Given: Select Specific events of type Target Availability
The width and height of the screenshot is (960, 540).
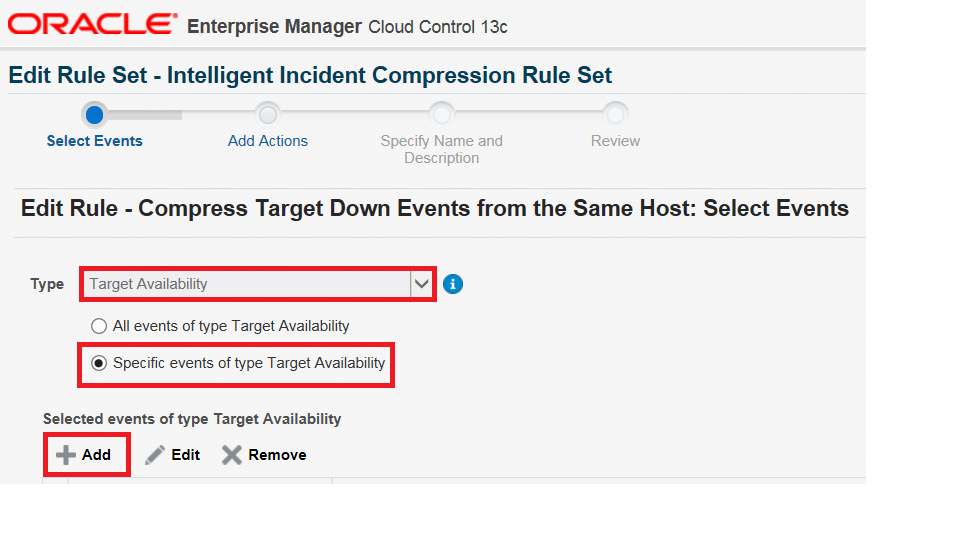Looking at the screenshot, I should 99,363.
